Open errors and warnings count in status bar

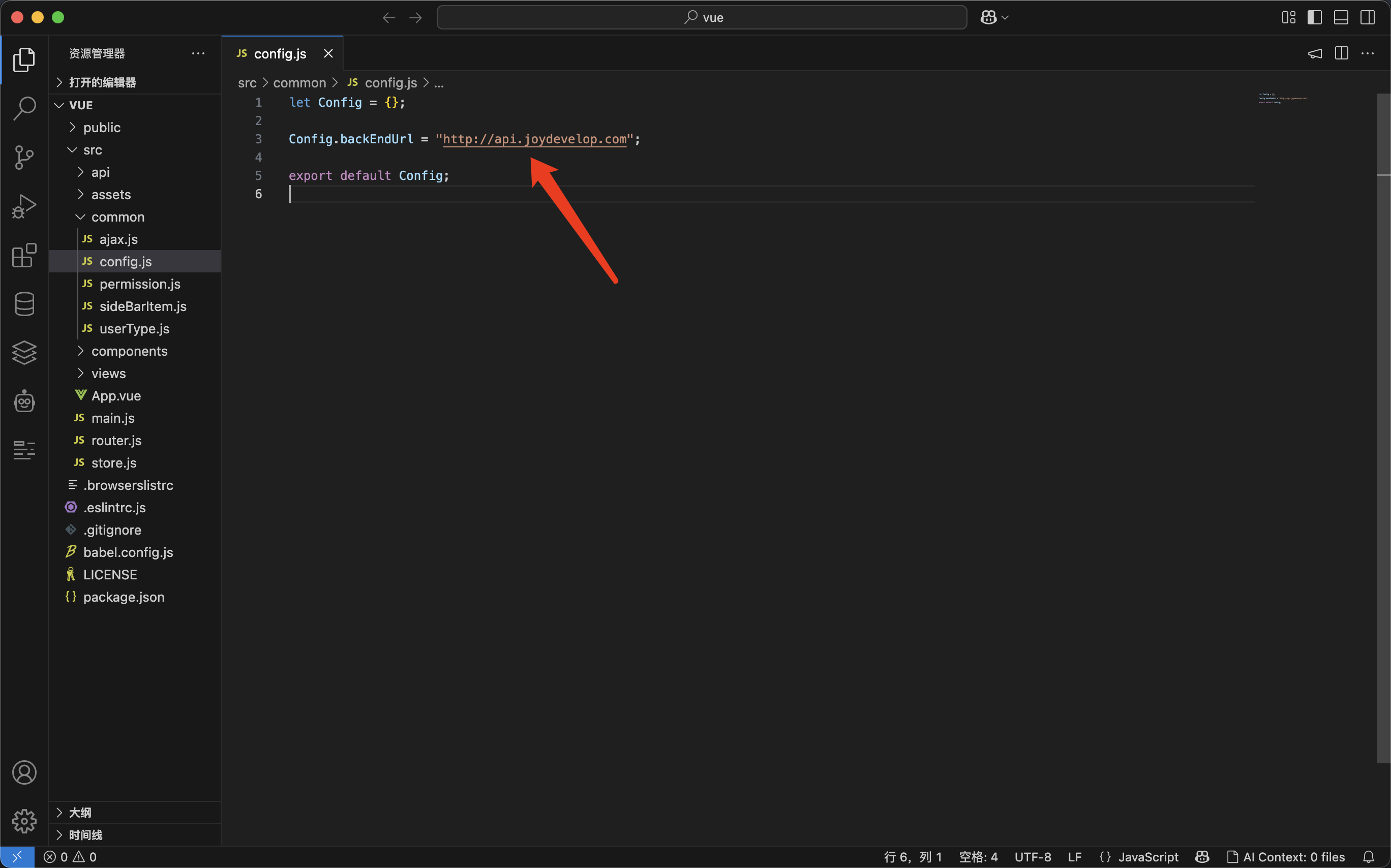coord(70,856)
